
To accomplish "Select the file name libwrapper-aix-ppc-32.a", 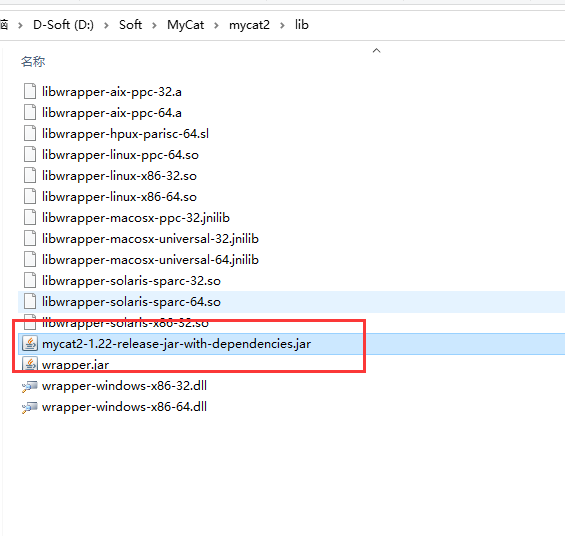I will pyautogui.click(x=112, y=92).
